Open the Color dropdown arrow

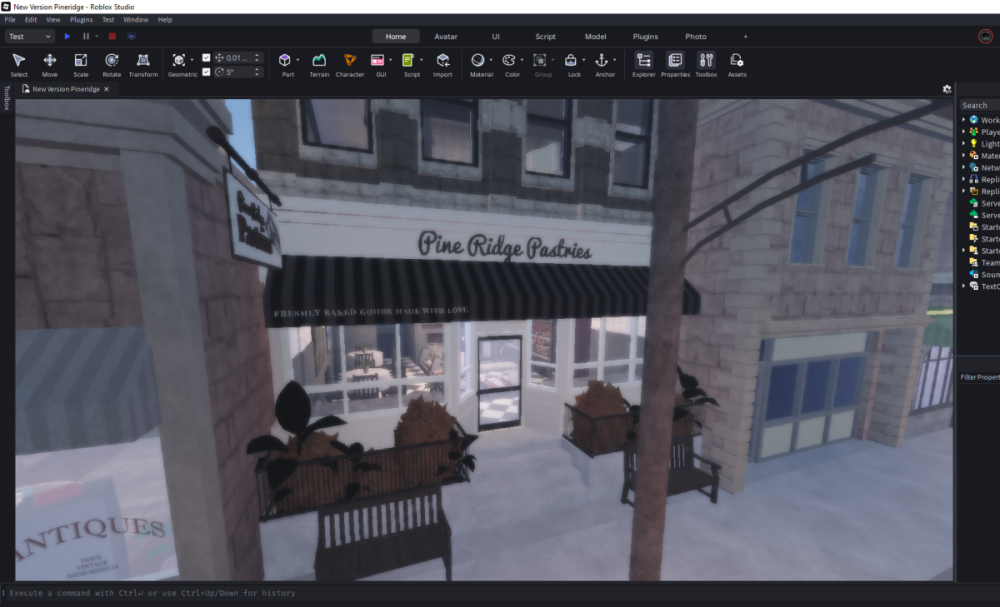click(x=522, y=60)
